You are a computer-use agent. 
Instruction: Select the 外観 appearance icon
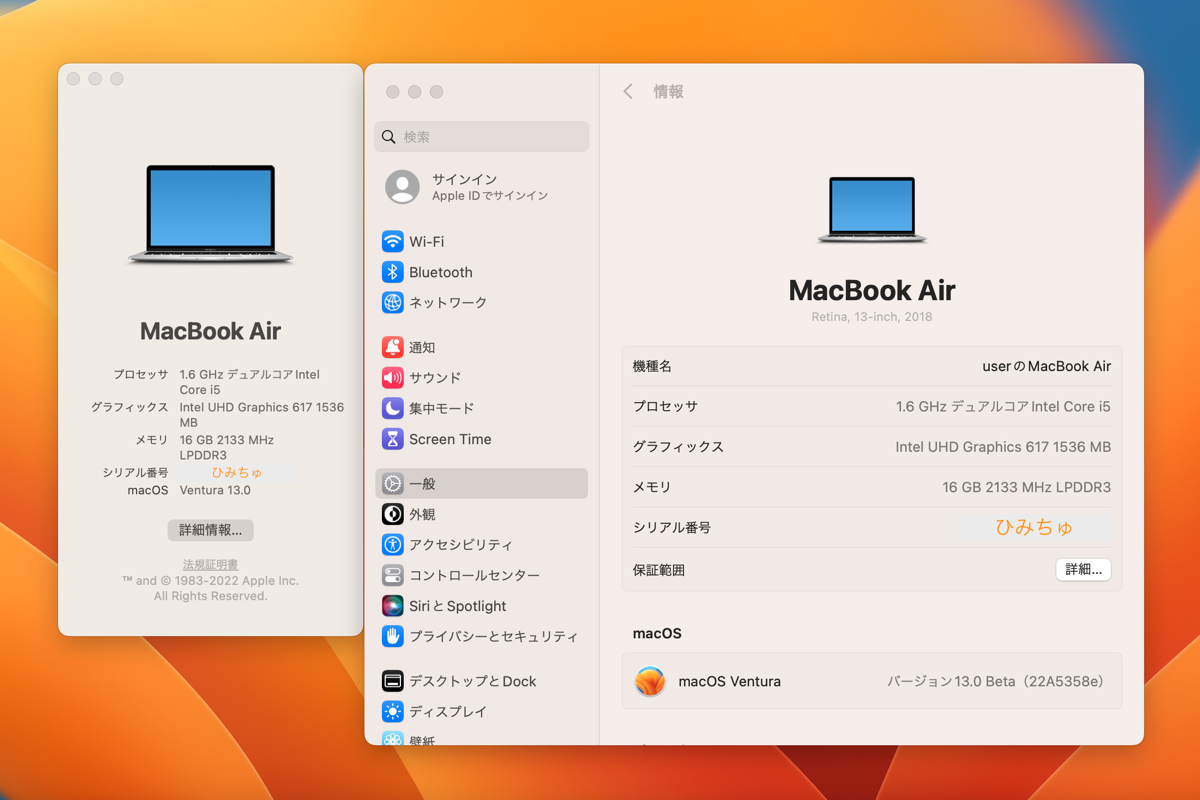[393, 514]
